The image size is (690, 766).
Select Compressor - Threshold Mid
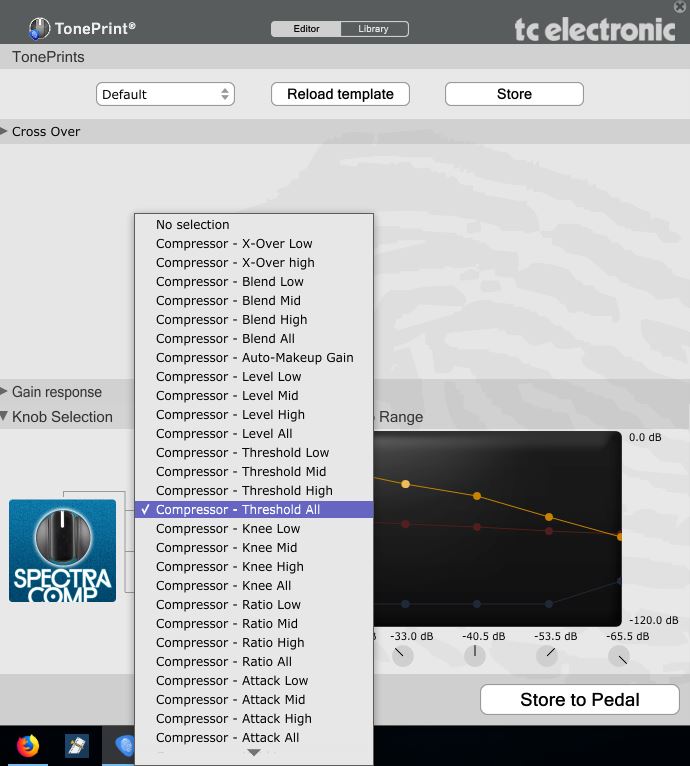click(x=254, y=472)
